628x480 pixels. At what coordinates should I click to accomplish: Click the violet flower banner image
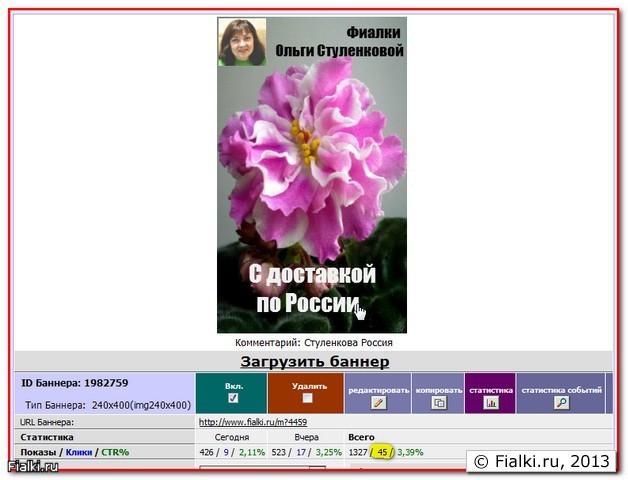[312, 175]
